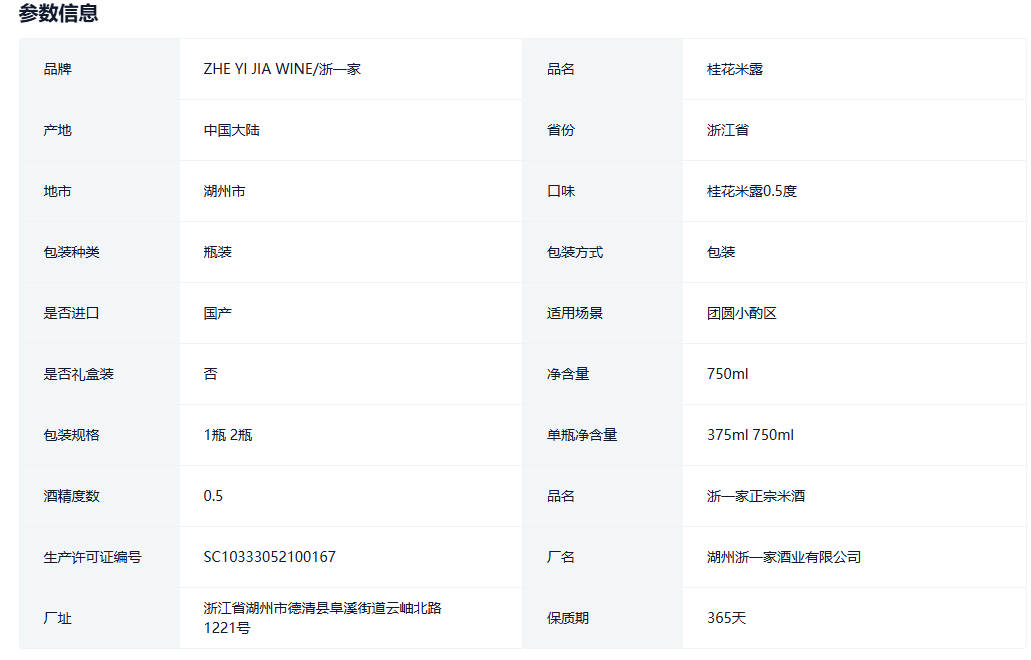Image resolution: width=1031 pixels, height=660 pixels.
Task: Select the product name 浙一家正宗米酒
Action: point(756,496)
